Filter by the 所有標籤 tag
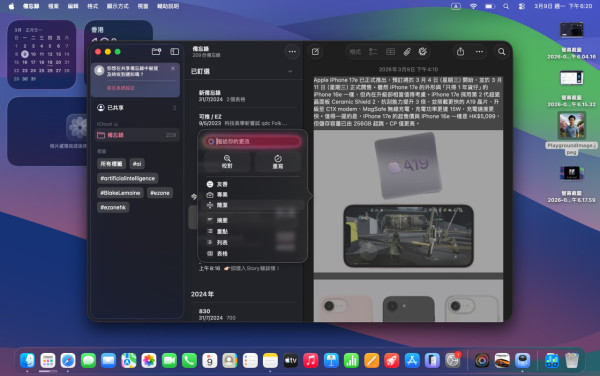The height and width of the screenshot is (376, 600). point(111,164)
